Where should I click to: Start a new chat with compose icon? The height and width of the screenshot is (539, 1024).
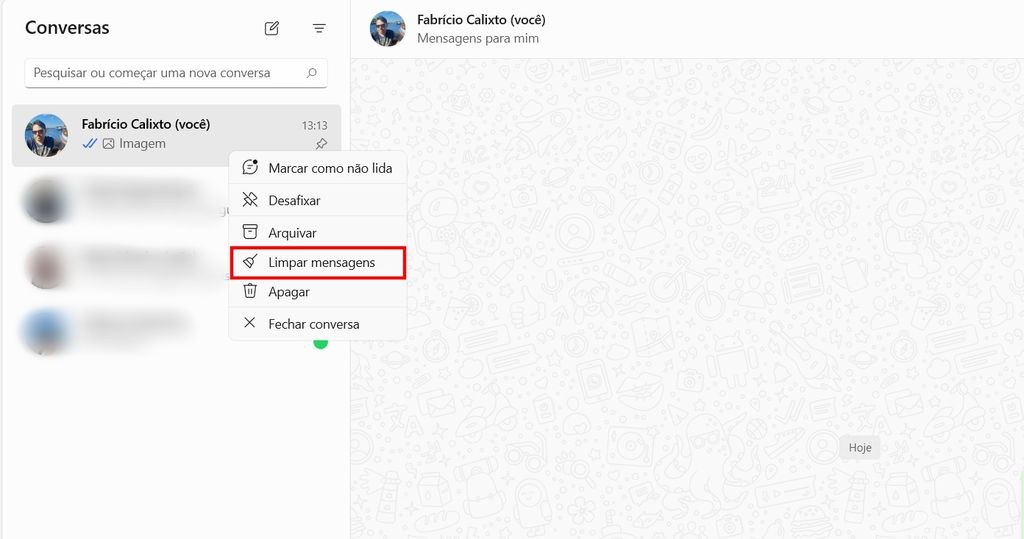(x=272, y=28)
